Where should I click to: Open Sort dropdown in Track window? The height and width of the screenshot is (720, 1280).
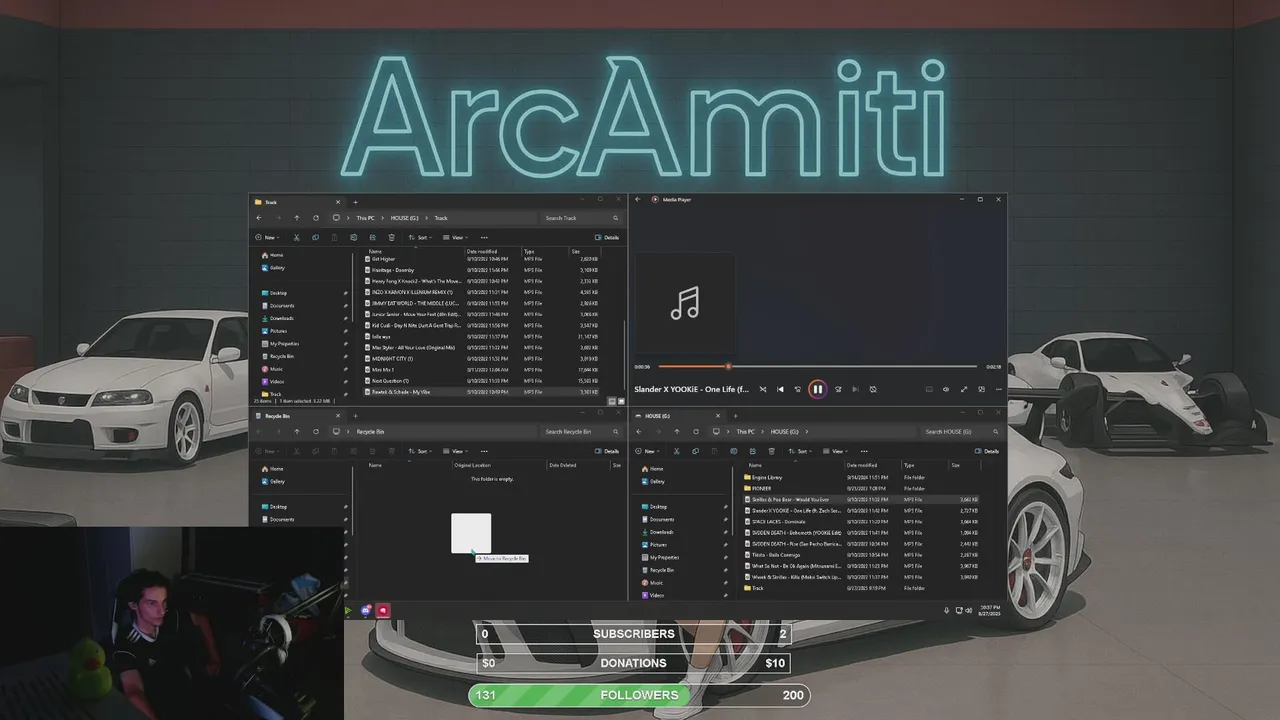(420, 237)
